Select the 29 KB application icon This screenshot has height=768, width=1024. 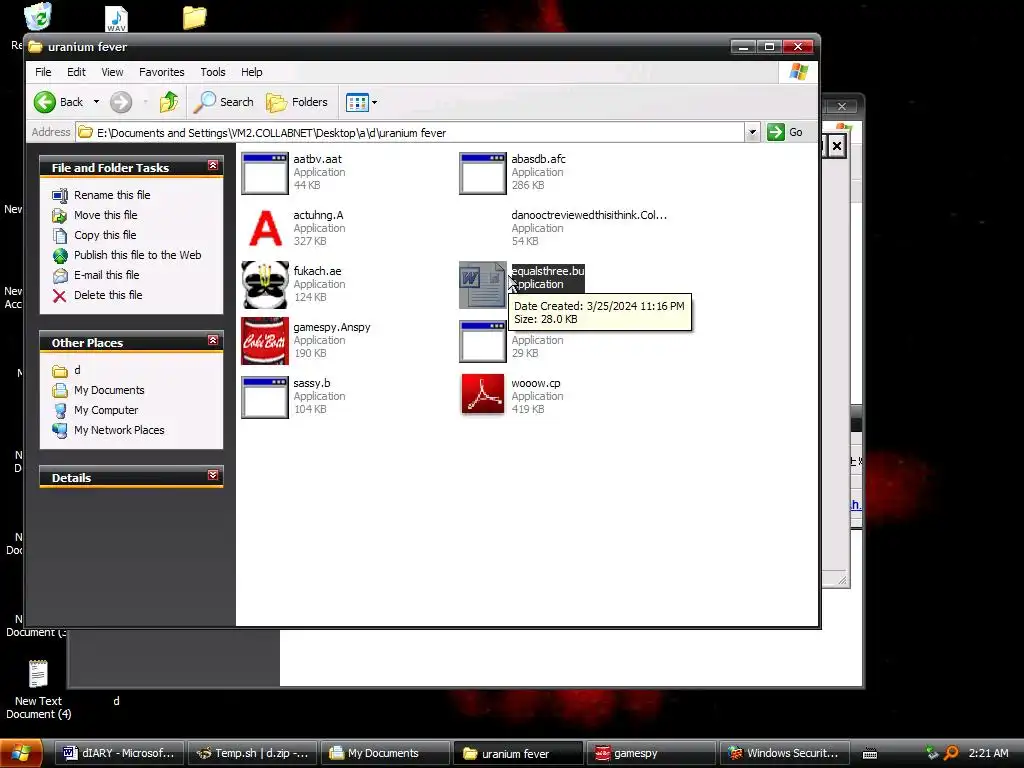(x=483, y=341)
